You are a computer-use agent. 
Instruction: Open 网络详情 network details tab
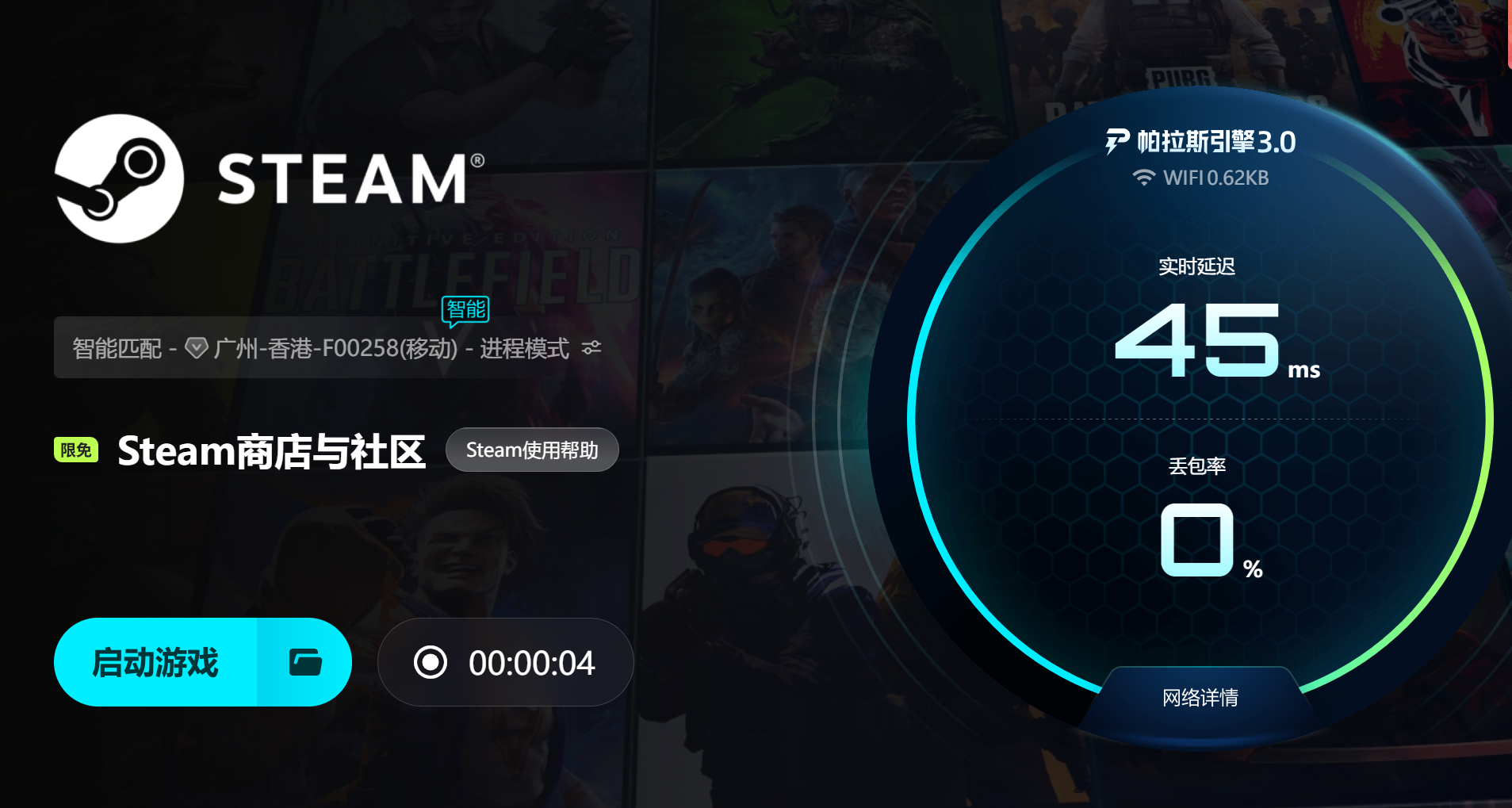click(1200, 698)
